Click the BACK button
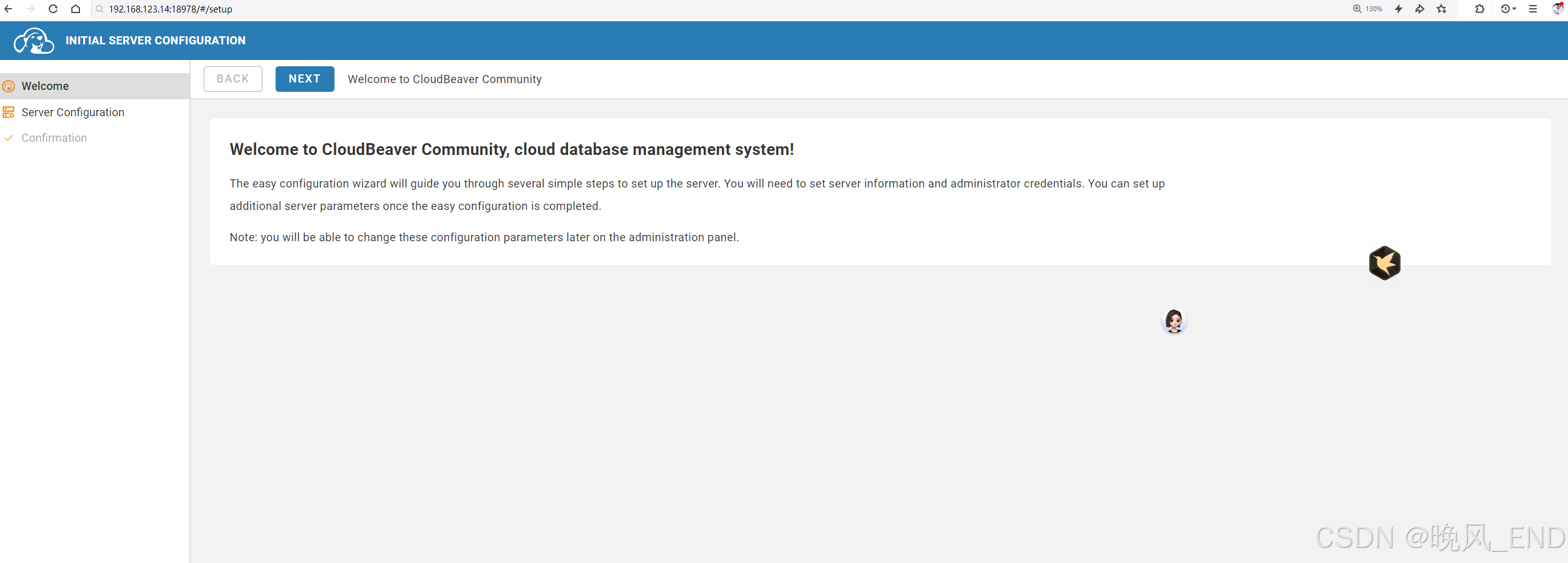The height and width of the screenshot is (563, 1568). point(233,79)
